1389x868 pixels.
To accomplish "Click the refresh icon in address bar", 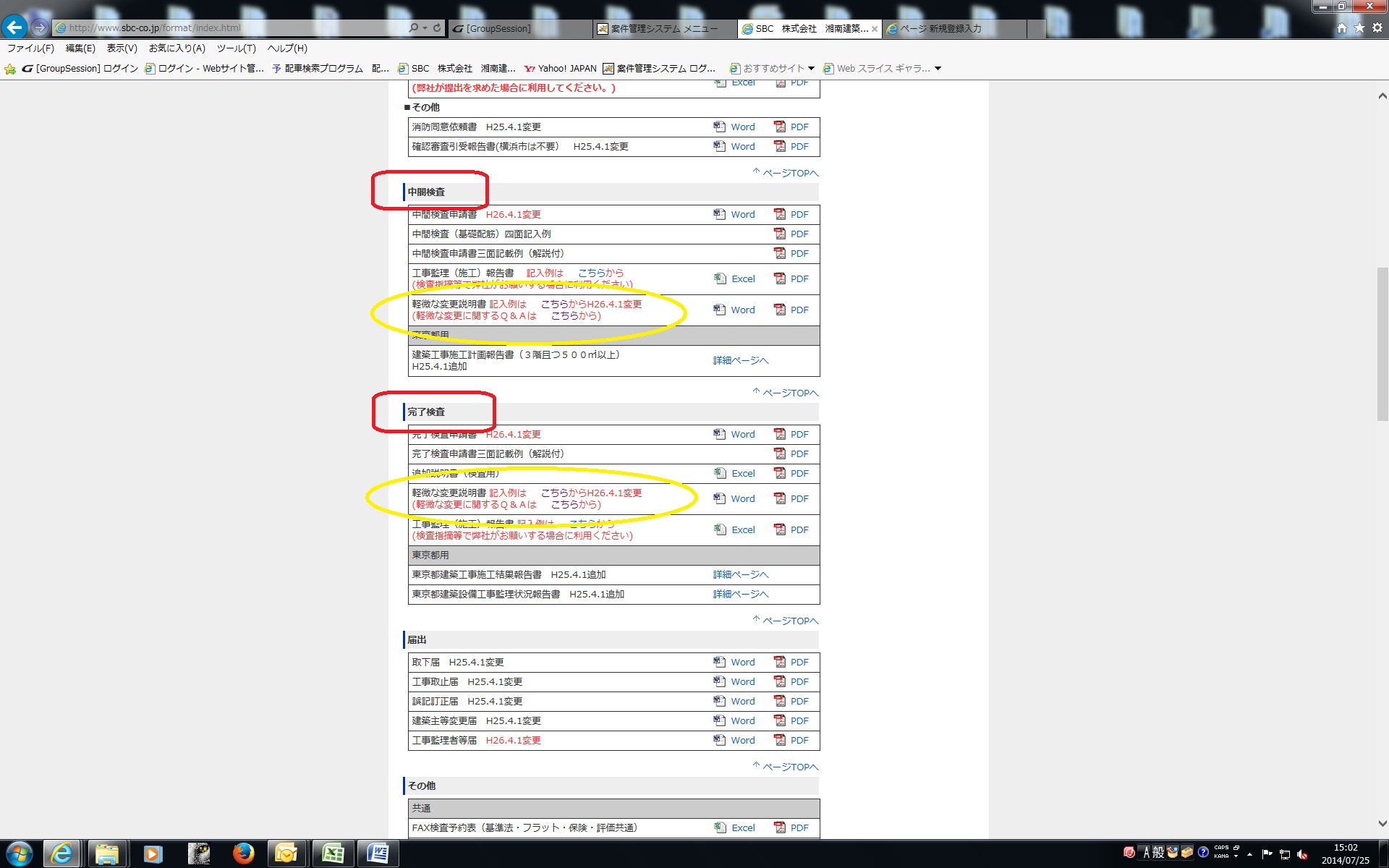I will tap(437, 27).
